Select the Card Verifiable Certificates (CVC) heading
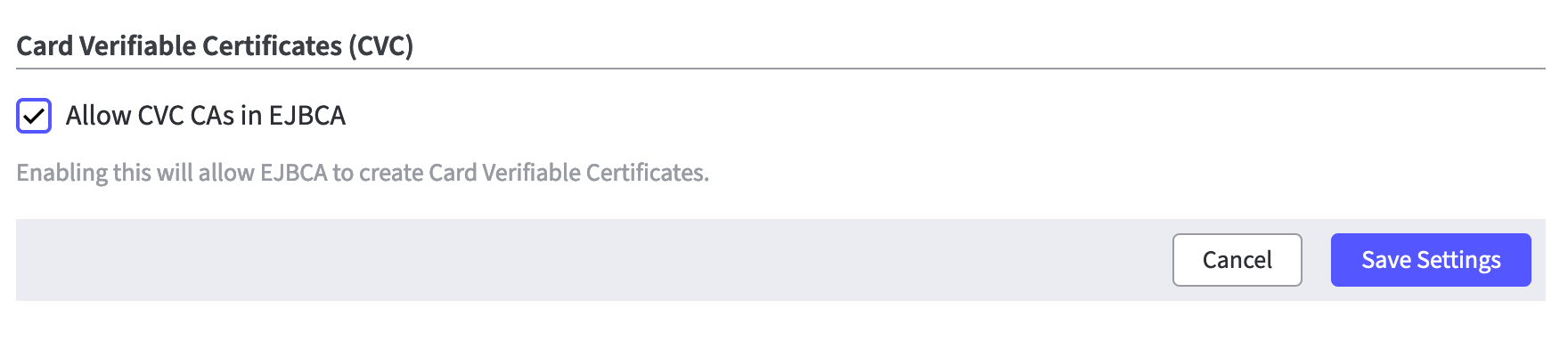Image resolution: width=1568 pixels, height=349 pixels. 215,46
